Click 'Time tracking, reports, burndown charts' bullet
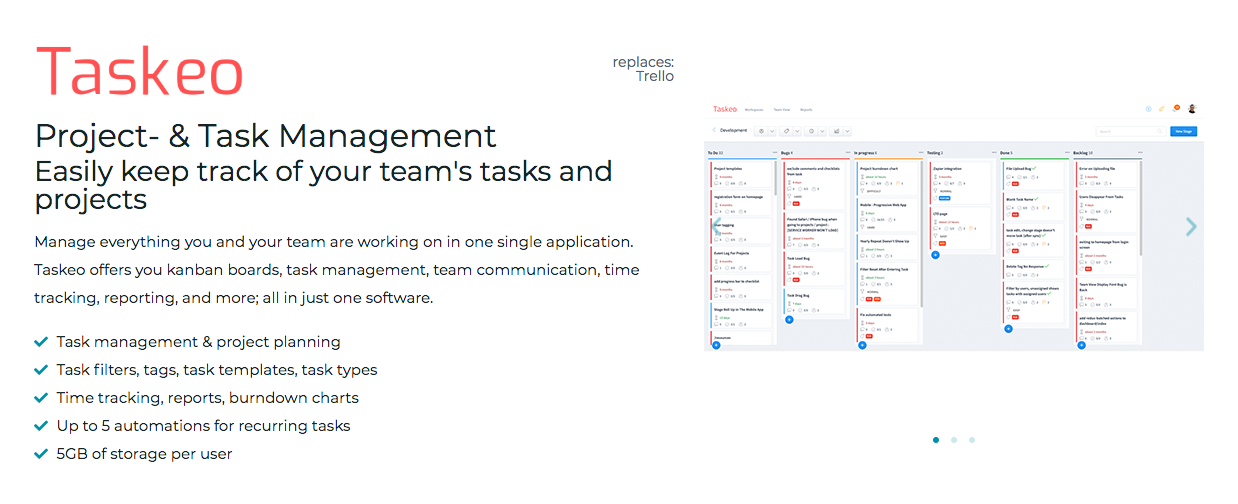This screenshot has width=1238, height=504. (208, 398)
